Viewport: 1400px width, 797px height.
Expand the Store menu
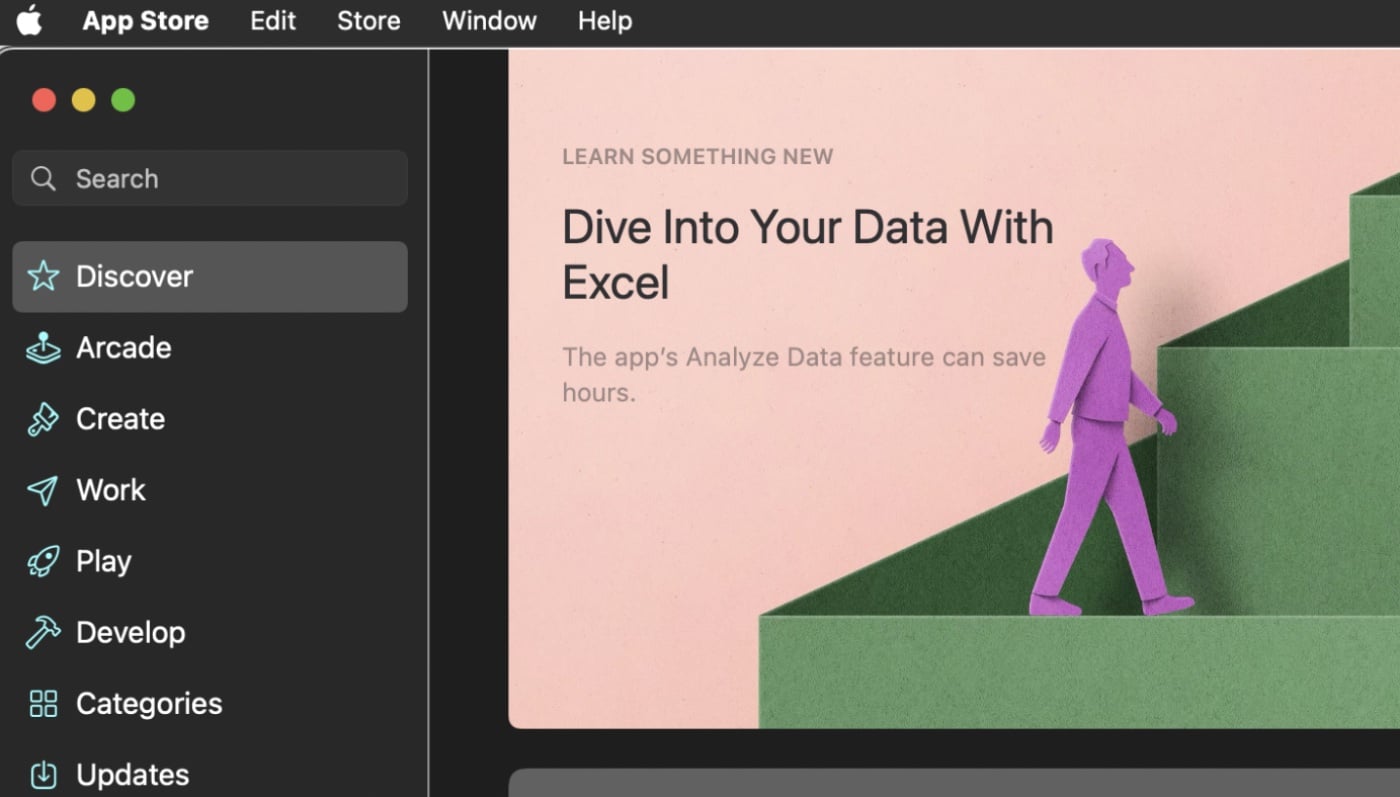[368, 21]
